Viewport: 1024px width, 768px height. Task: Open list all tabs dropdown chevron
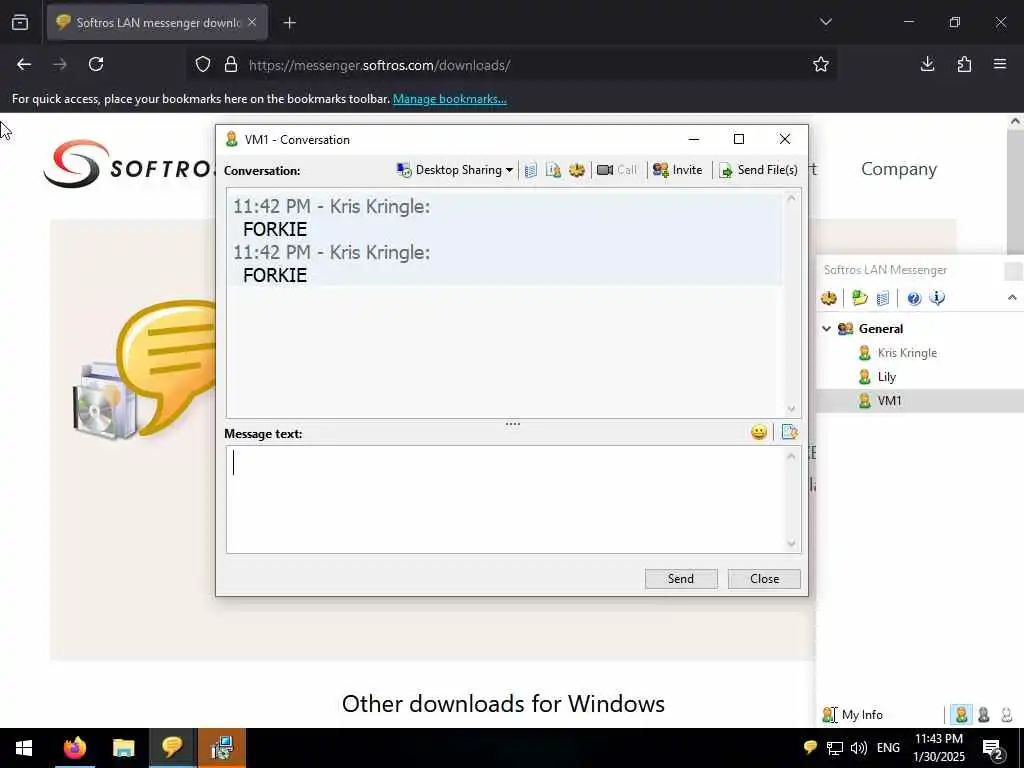click(x=825, y=22)
